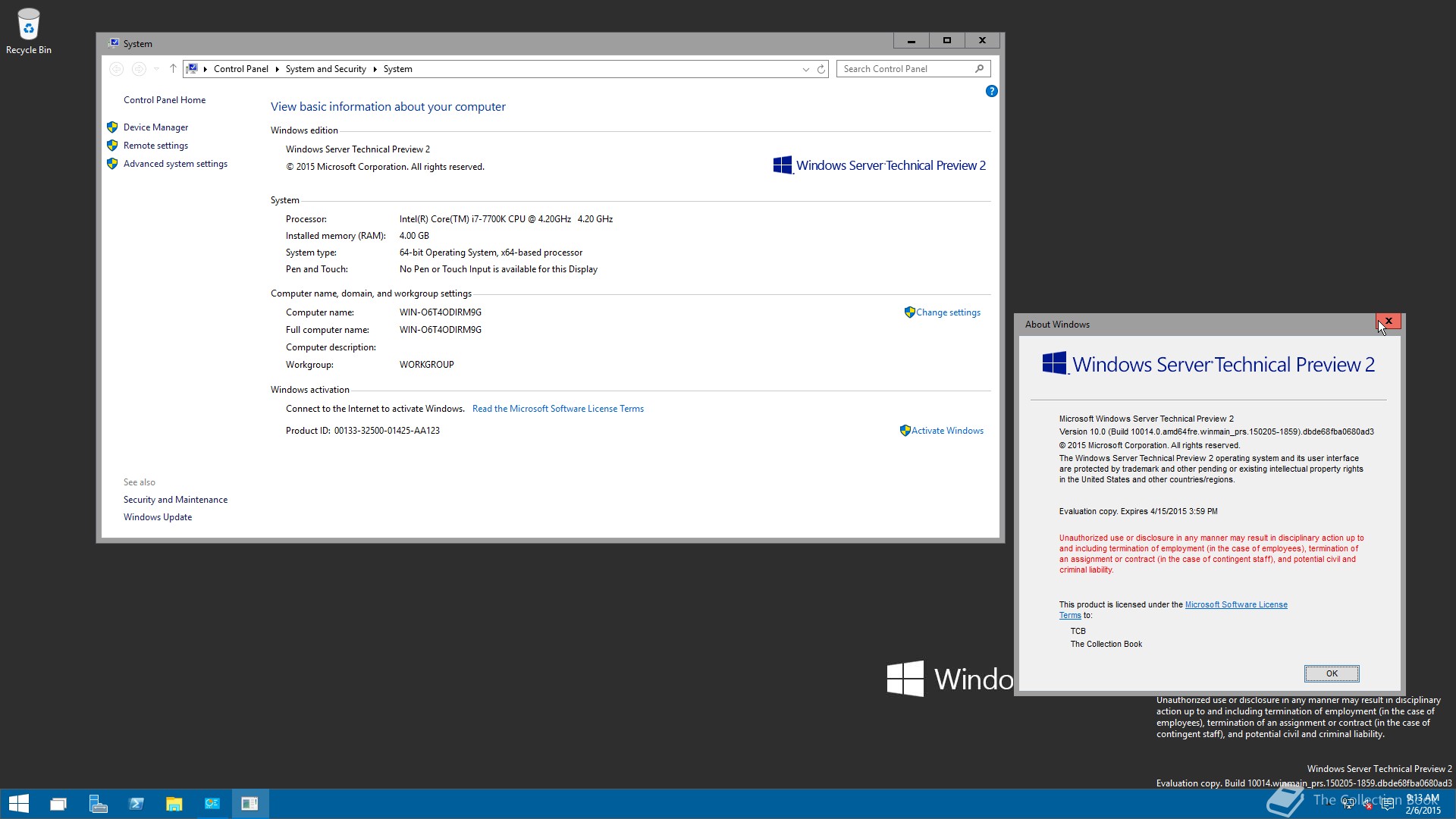The width and height of the screenshot is (1456, 819).
Task: Click System and Security breadcrumb
Action: [x=325, y=69]
